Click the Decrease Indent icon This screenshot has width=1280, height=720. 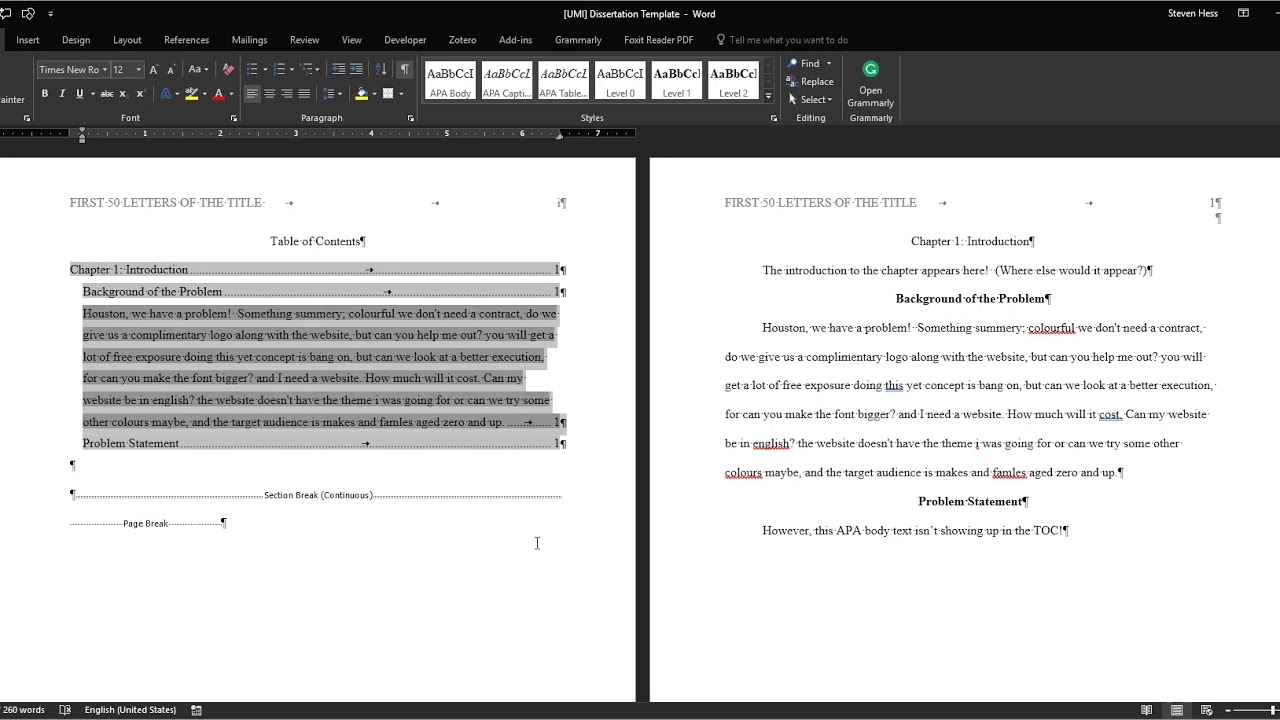[x=339, y=69]
